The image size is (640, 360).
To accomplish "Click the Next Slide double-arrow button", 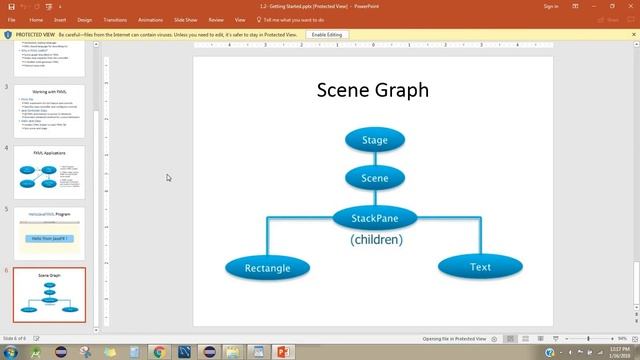I will [x=636, y=322].
